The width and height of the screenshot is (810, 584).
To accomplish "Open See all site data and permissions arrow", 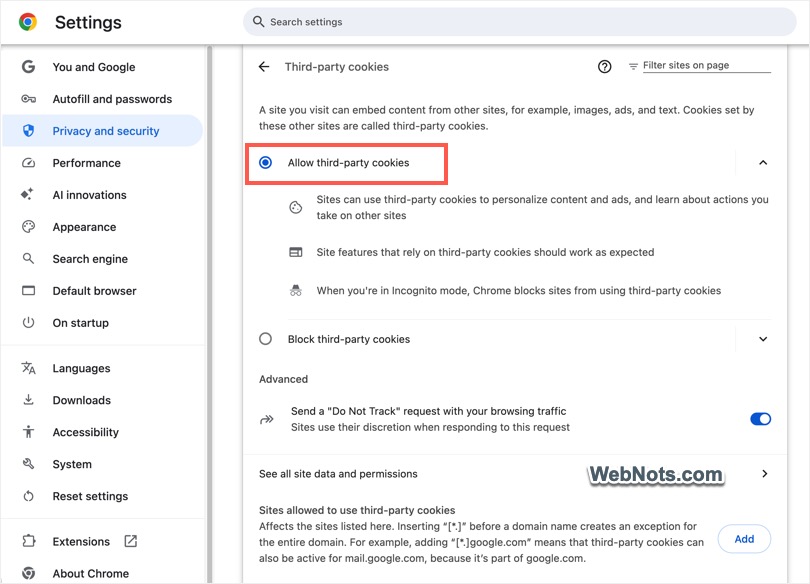I will click(x=765, y=473).
